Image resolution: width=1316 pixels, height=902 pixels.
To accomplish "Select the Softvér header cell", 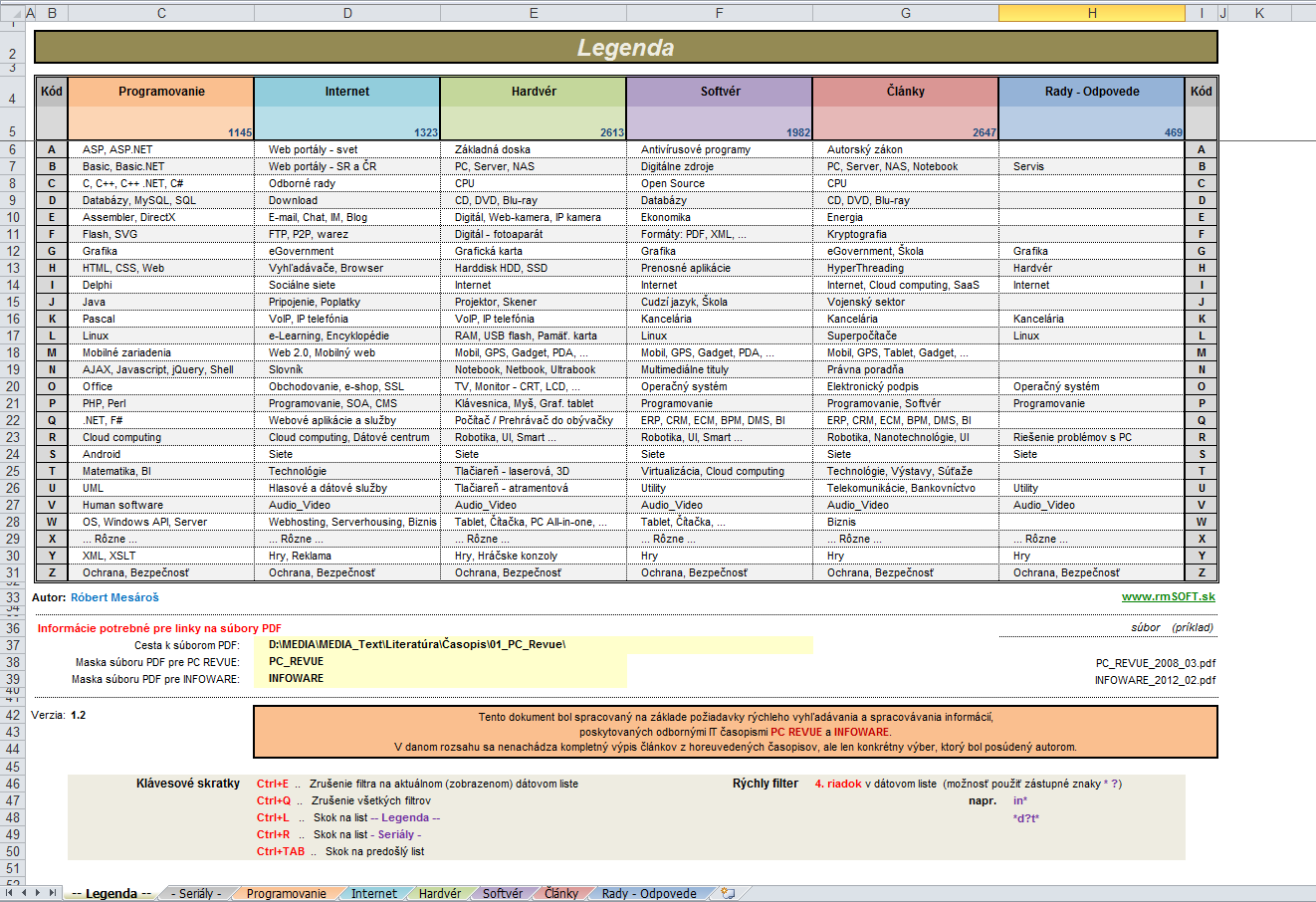I will coord(720,91).
